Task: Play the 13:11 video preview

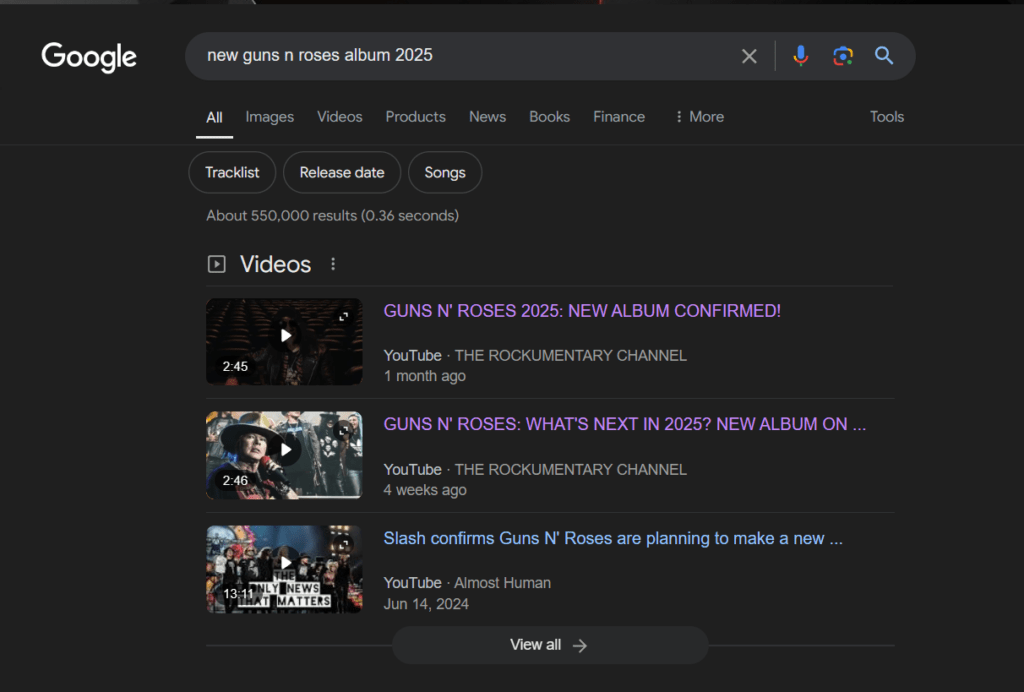Action: tap(285, 563)
